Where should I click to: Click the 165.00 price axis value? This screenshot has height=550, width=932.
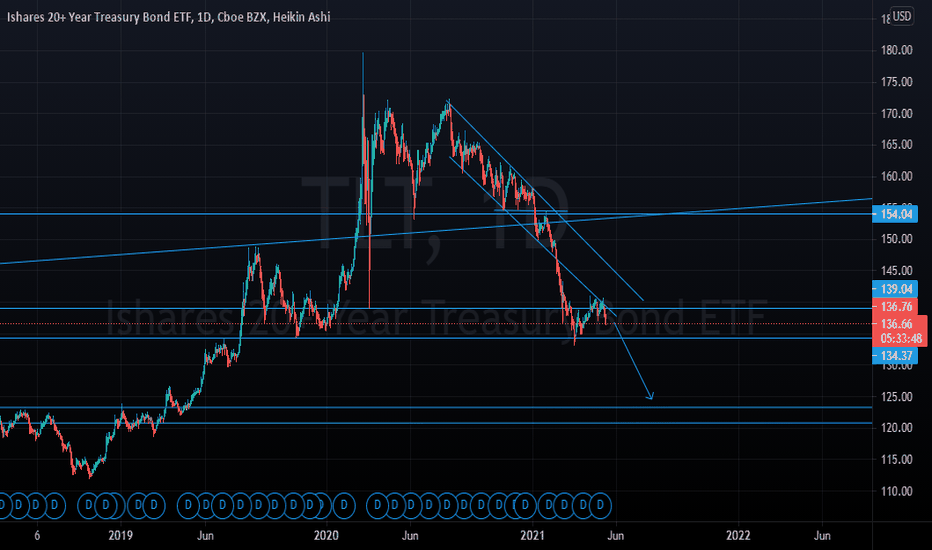point(896,144)
